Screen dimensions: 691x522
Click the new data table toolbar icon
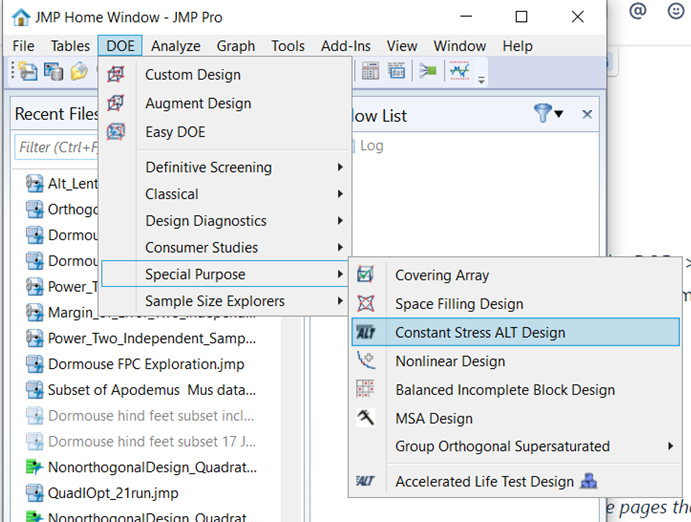pyautogui.click(x=27, y=71)
